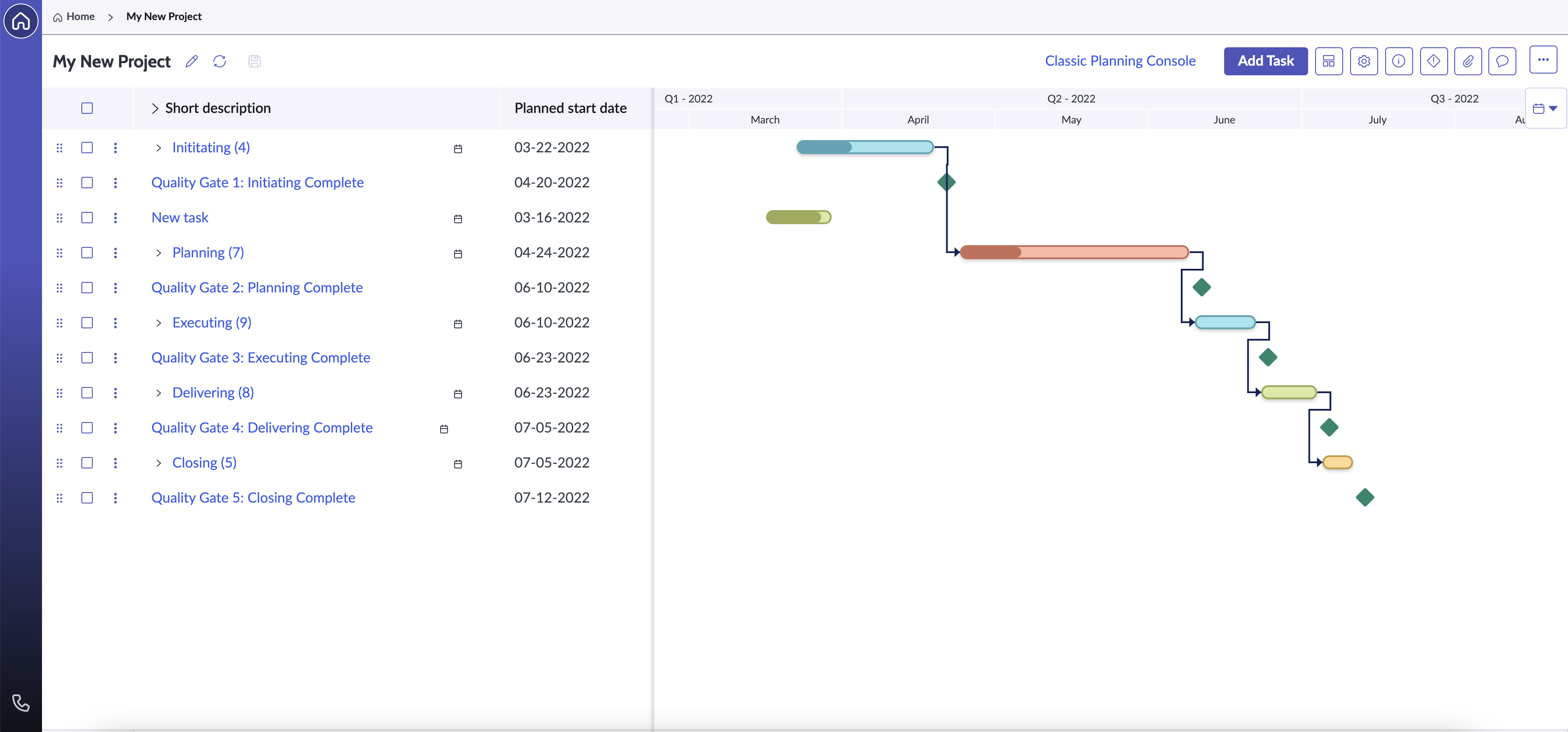The width and height of the screenshot is (1568, 732).
Task: Expand the Executing (9) task group
Action: click(158, 323)
